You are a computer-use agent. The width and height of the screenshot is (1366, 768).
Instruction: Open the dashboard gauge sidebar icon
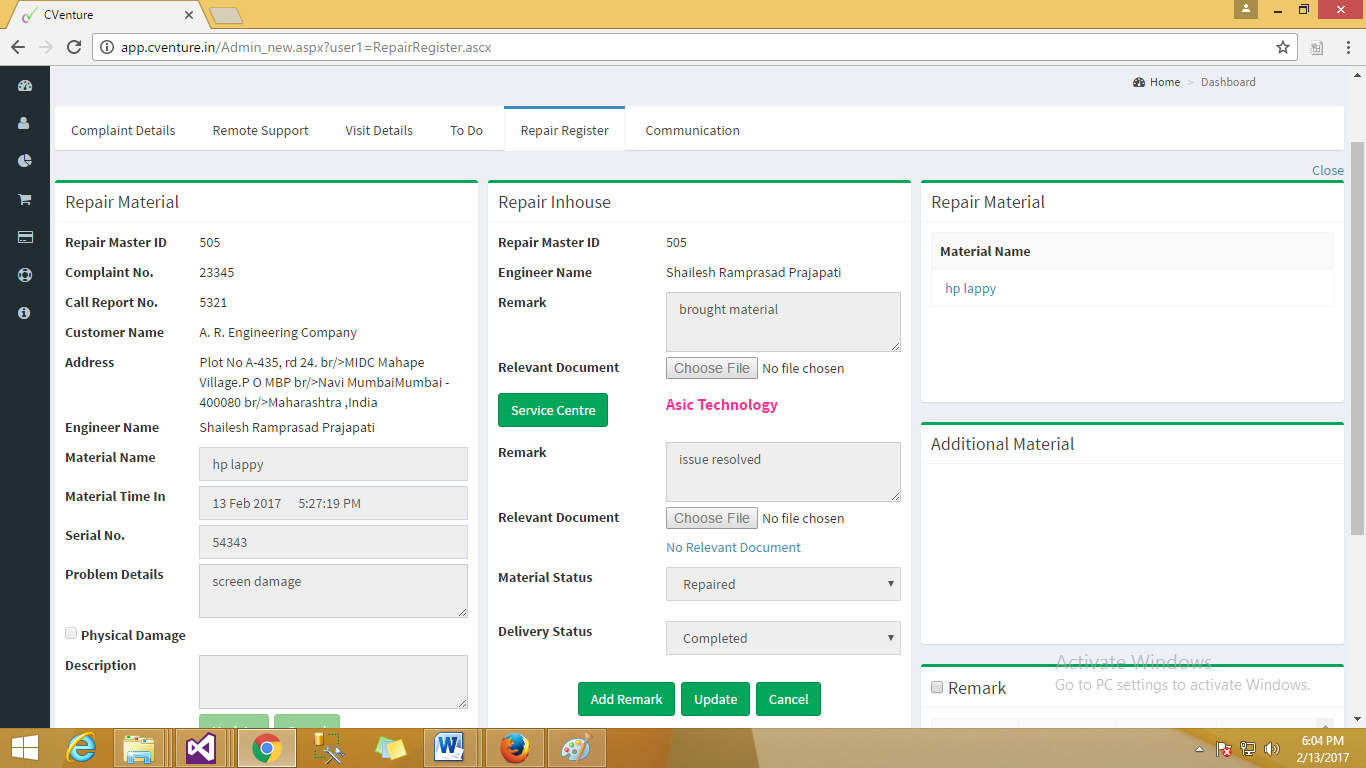(25, 86)
